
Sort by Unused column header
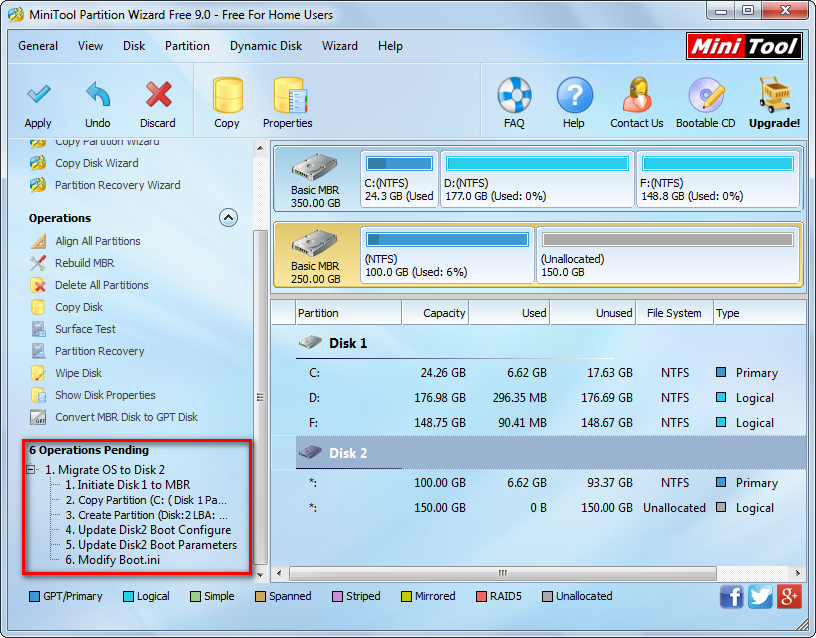[x=593, y=313]
